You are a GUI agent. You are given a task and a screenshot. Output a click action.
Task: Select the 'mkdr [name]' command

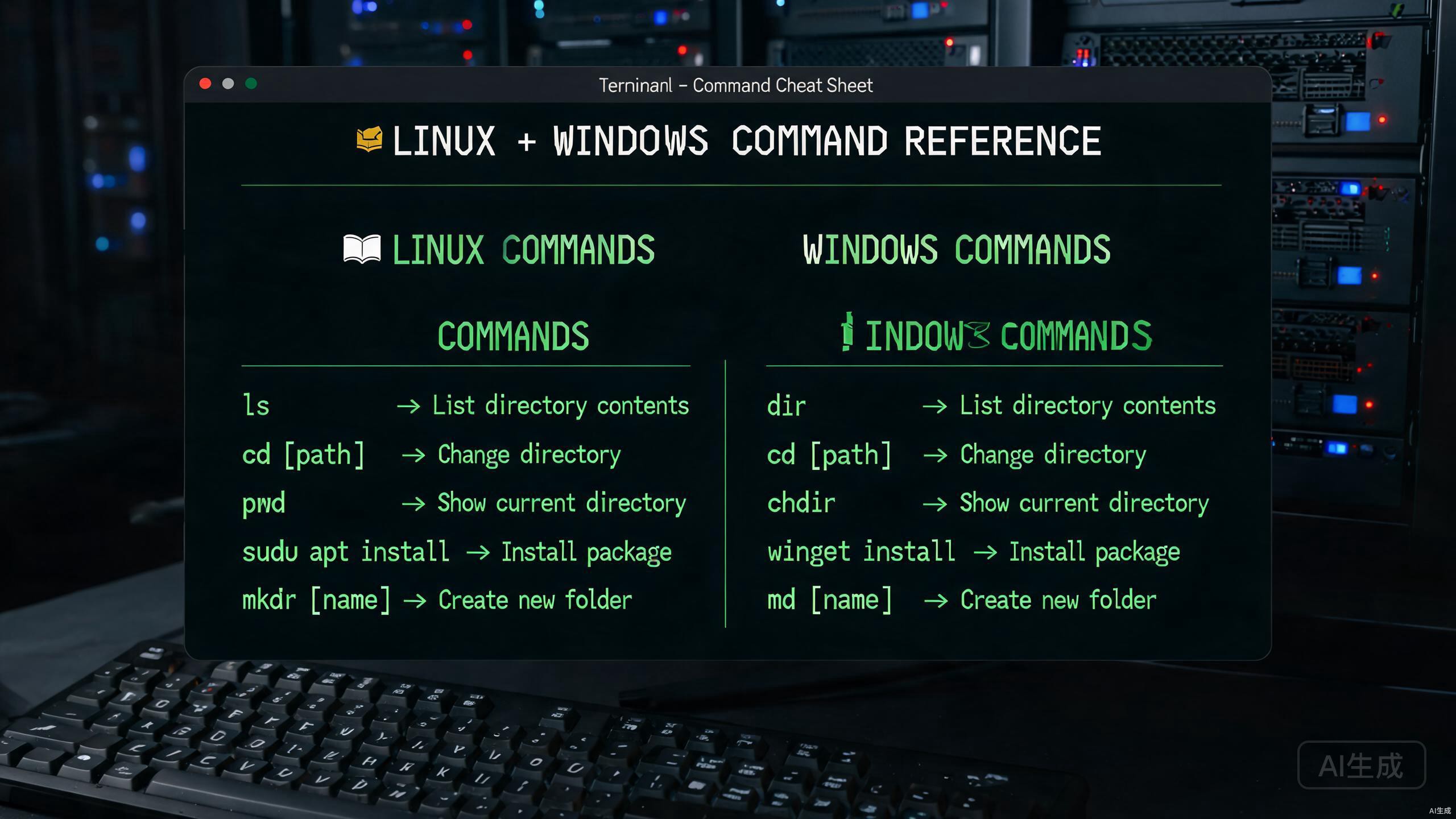click(x=317, y=601)
